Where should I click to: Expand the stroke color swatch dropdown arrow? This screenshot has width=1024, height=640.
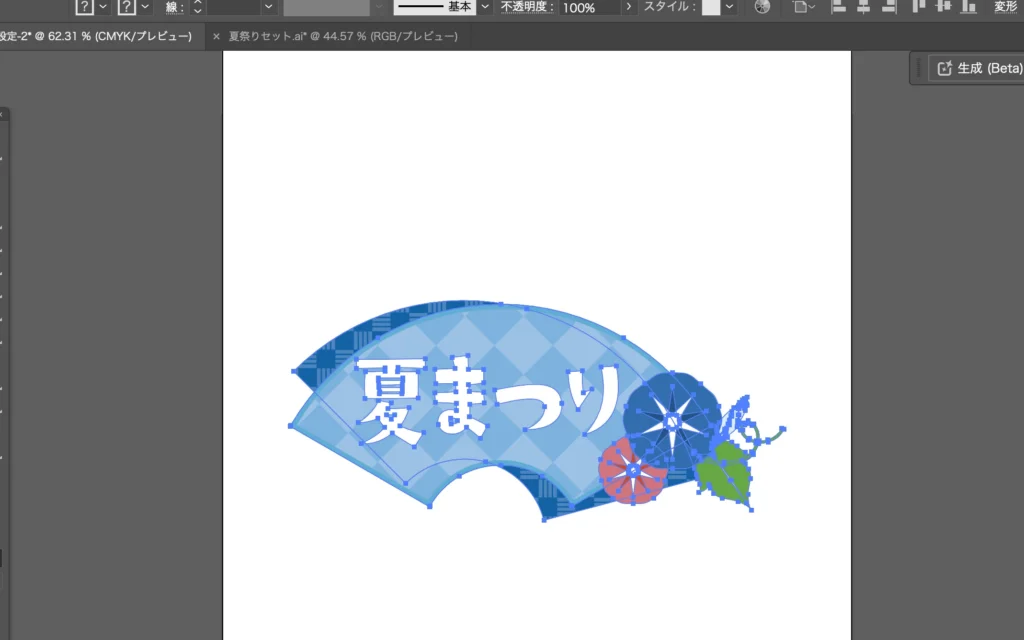[146, 7]
